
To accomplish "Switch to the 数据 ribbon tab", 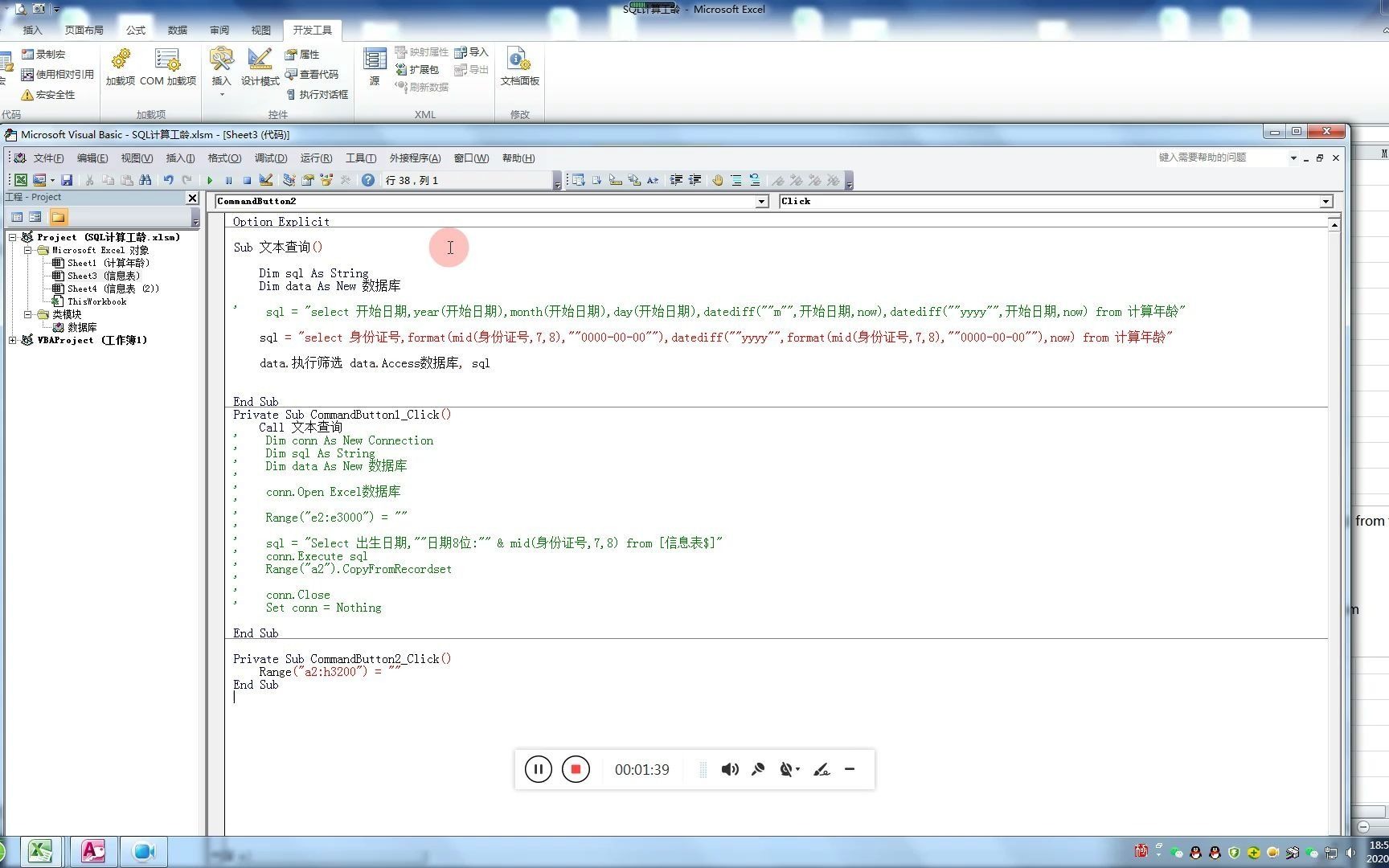I will (177, 30).
